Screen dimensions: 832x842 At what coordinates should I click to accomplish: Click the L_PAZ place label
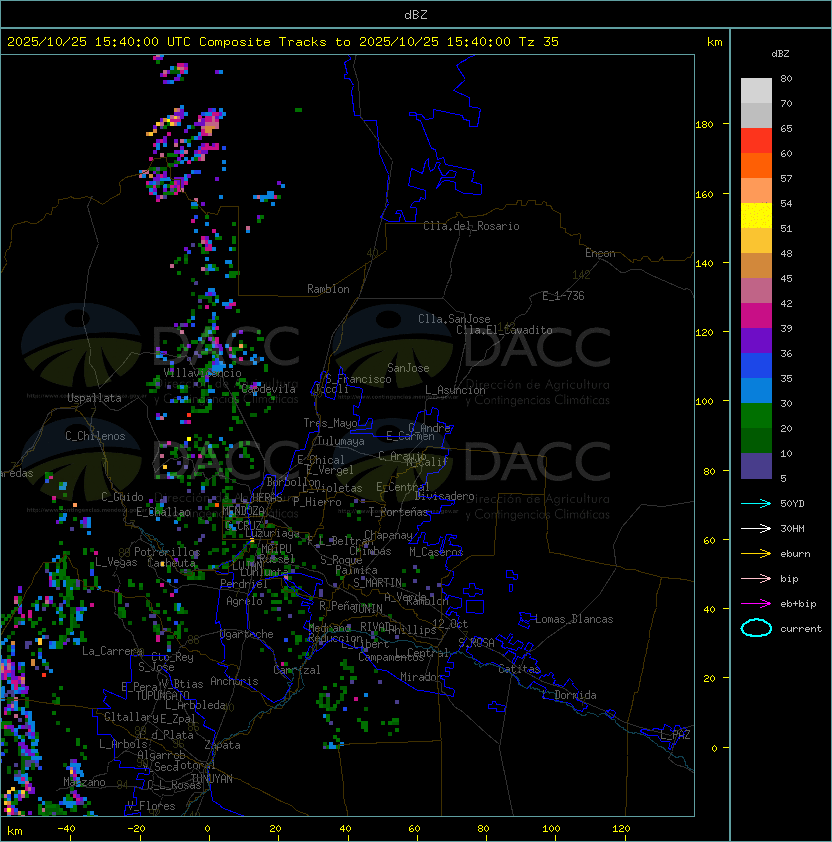click(675, 735)
